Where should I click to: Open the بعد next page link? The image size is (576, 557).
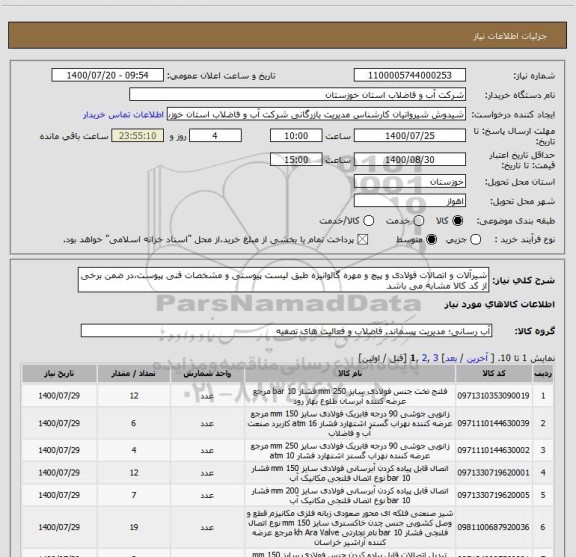point(451,358)
